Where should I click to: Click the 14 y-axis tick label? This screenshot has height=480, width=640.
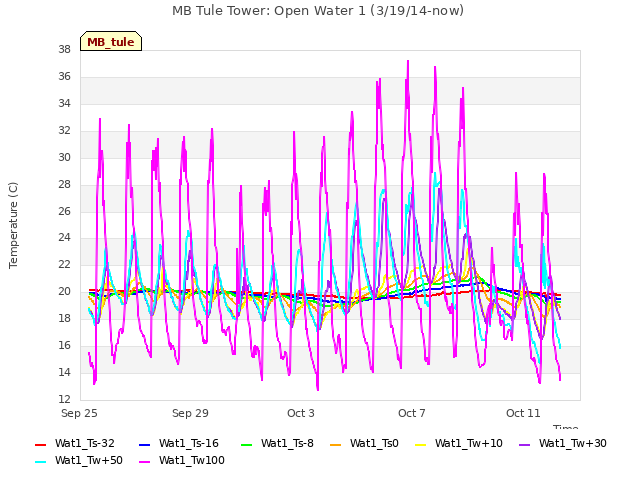point(64,372)
